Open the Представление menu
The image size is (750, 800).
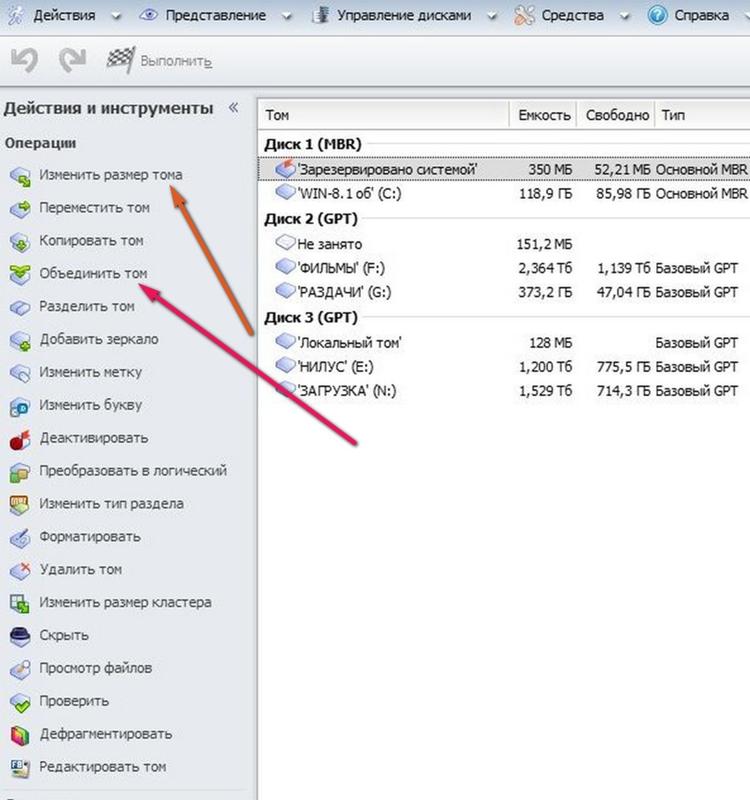point(215,15)
